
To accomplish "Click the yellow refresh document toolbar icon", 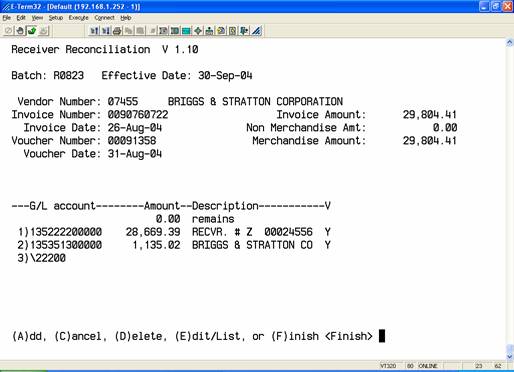I will coord(221,31).
